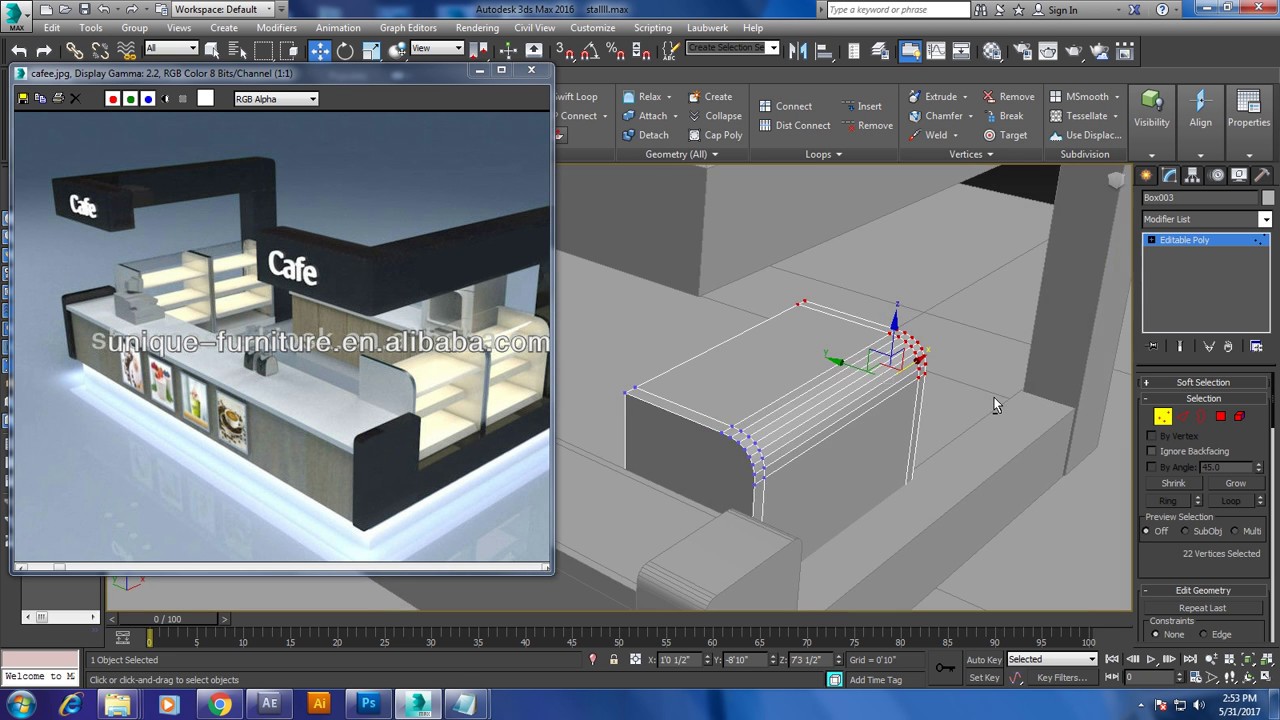Expand the Vertices ribbon panel

pyautogui.click(x=971, y=154)
